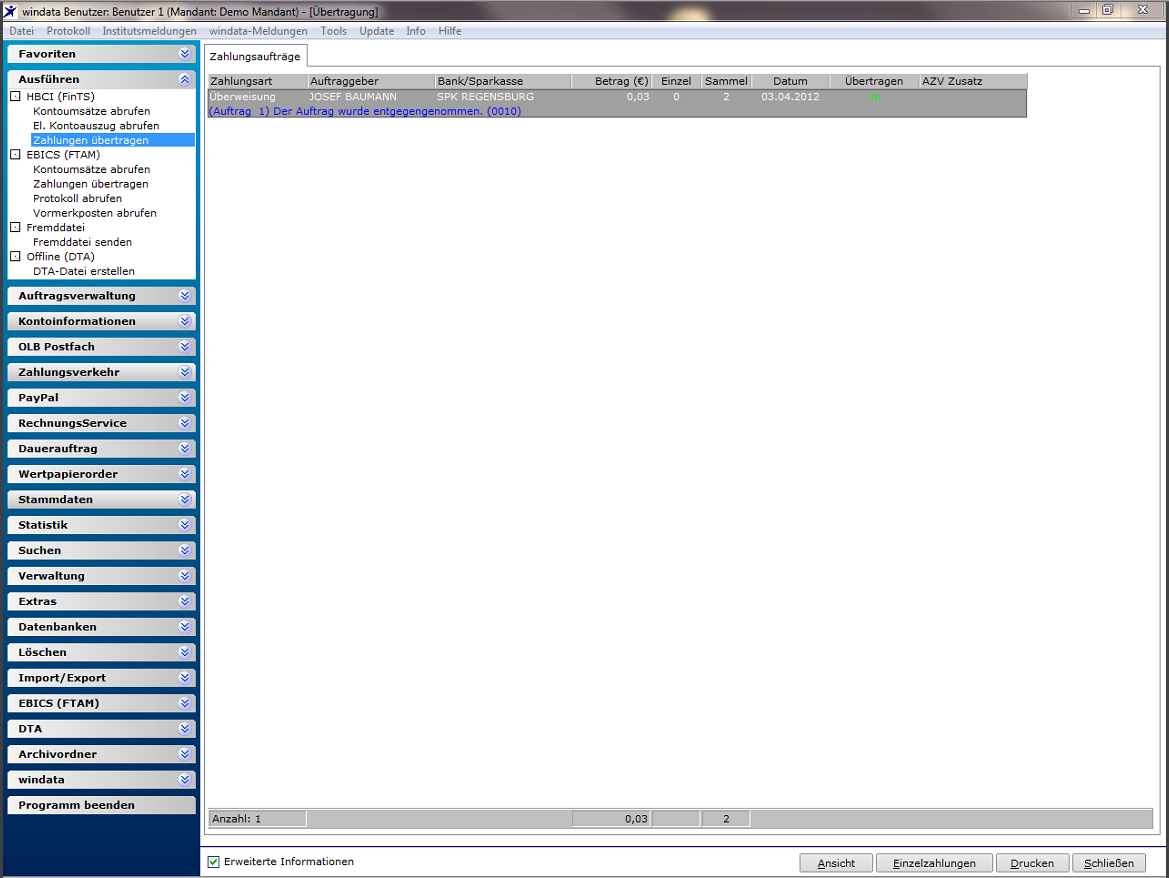Select Vormerkposten abrufen

point(95,213)
